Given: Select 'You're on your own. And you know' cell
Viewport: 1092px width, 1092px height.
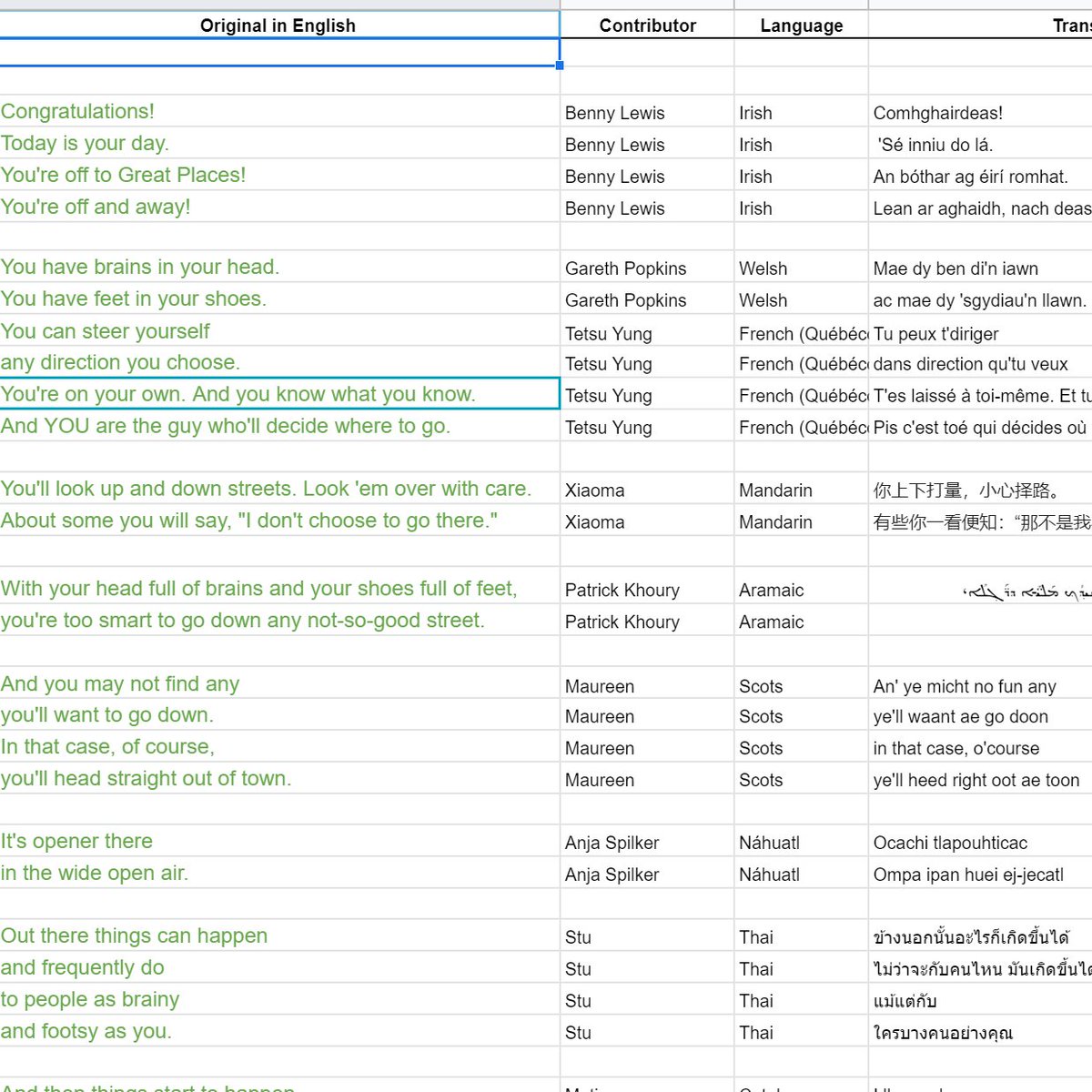Looking at the screenshot, I should [278, 393].
